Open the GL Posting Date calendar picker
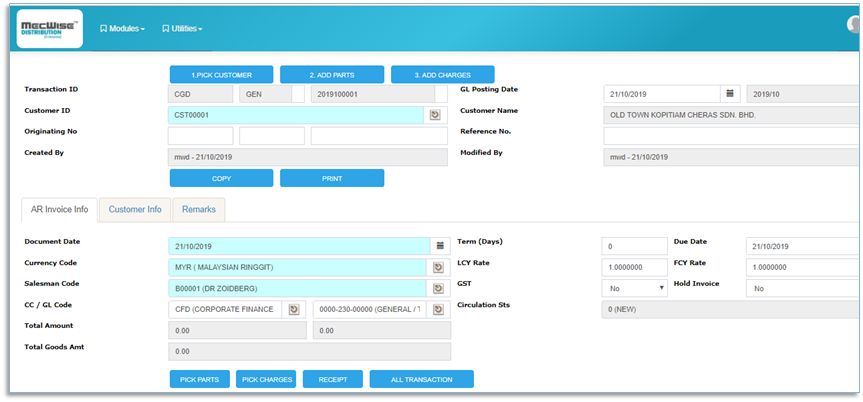The height and width of the screenshot is (402, 863). (730, 94)
